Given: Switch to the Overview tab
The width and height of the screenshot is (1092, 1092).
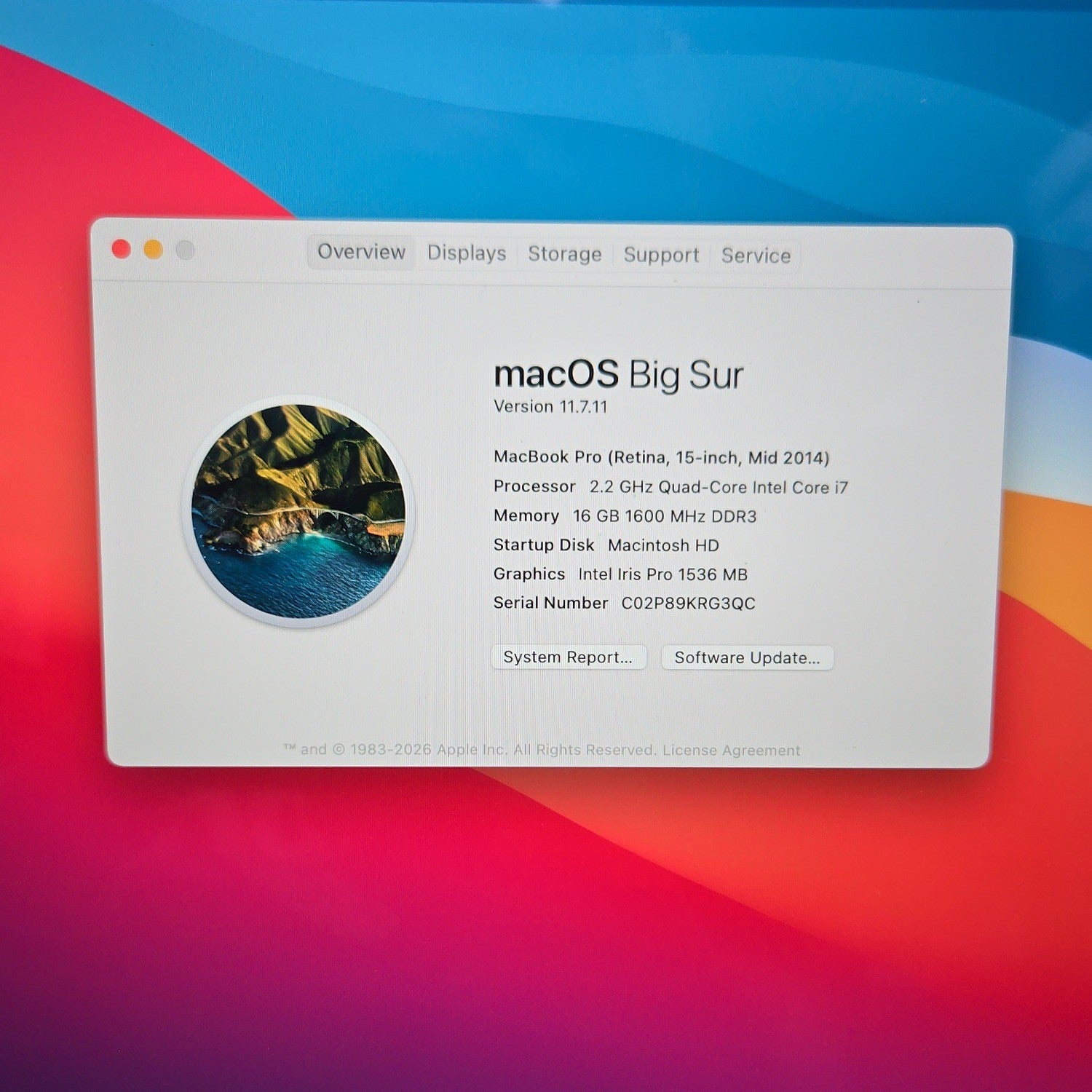Looking at the screenshot, I should point(361,252).
